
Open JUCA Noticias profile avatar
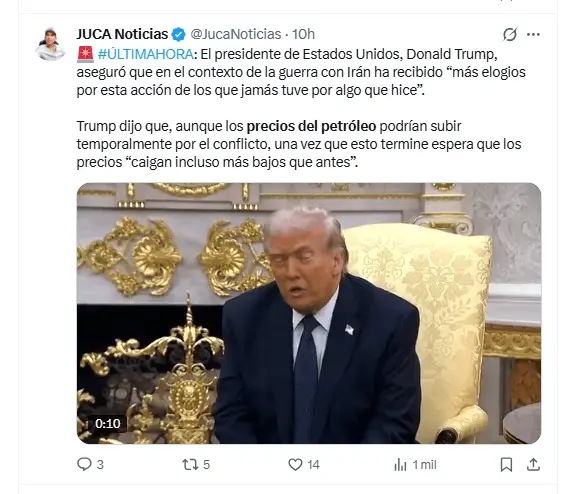pyautogui.click(x=50, y=43)
